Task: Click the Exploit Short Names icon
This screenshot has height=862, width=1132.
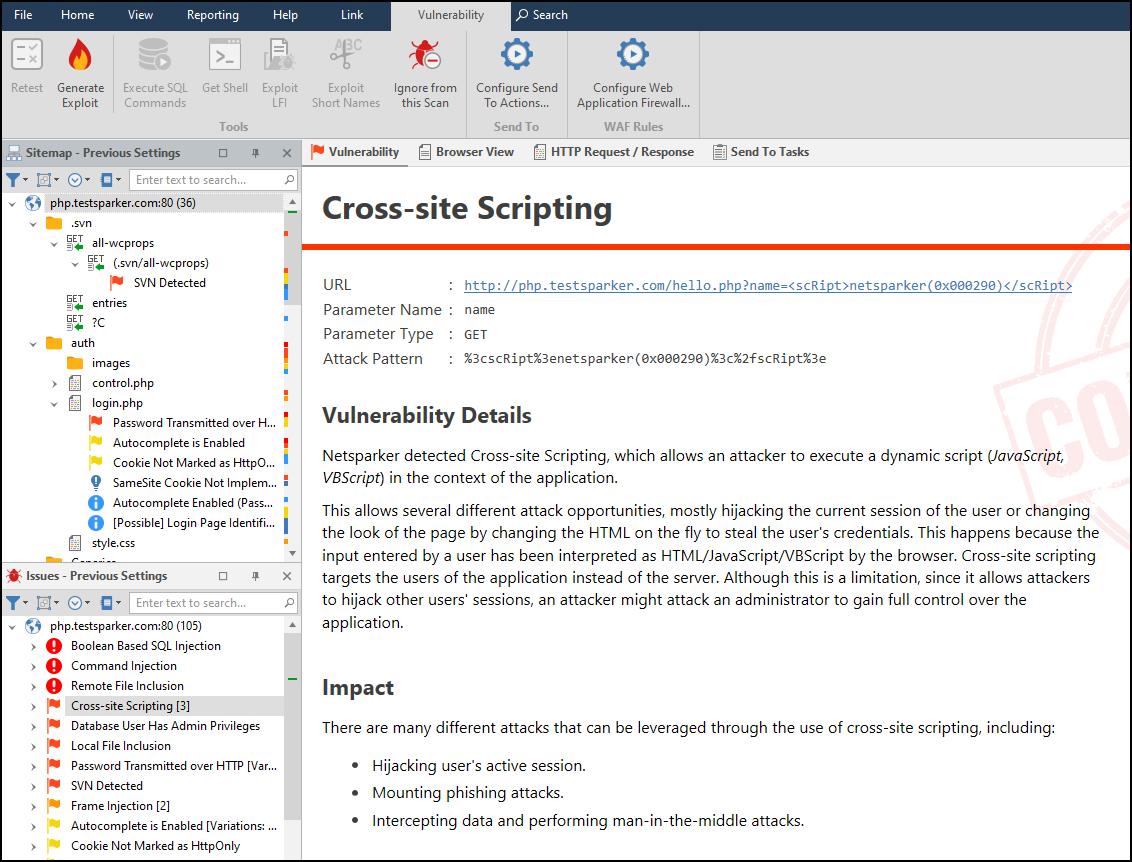Action: pos(345,72)
